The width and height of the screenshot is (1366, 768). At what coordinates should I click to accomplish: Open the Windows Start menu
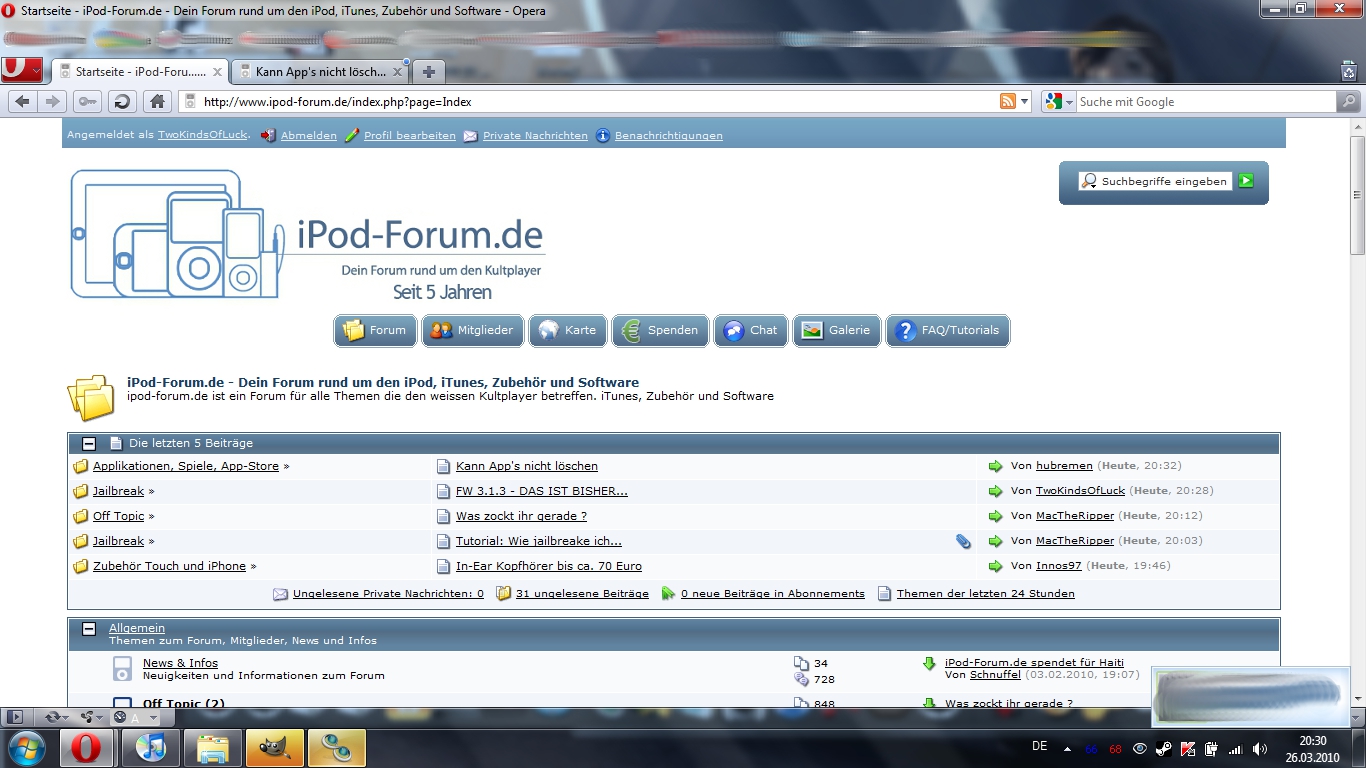[26, 748]
